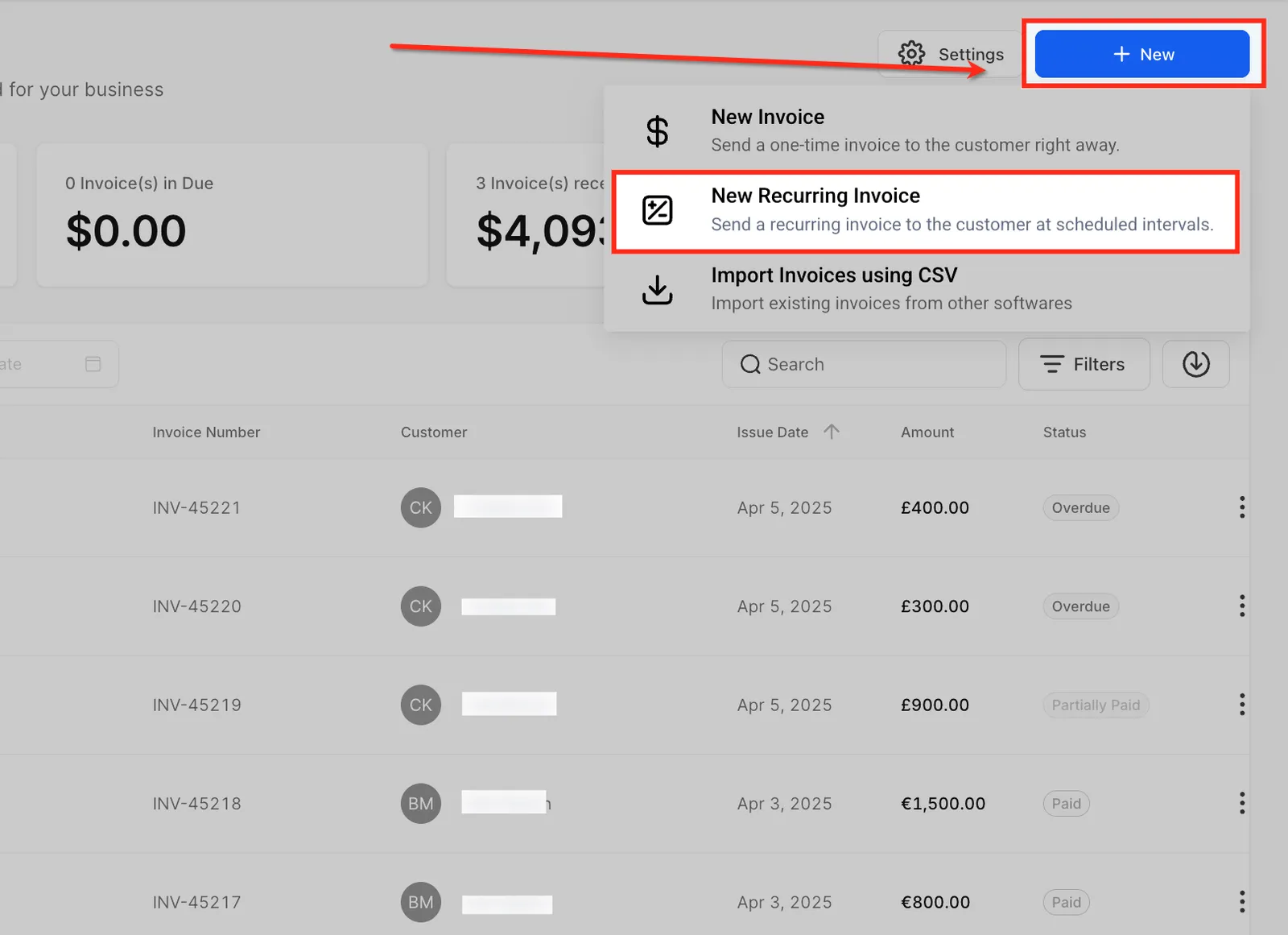Click CK avatar on INV-45219 row
The width and height of the screenshot is (1288, 935).
(421, 705)
